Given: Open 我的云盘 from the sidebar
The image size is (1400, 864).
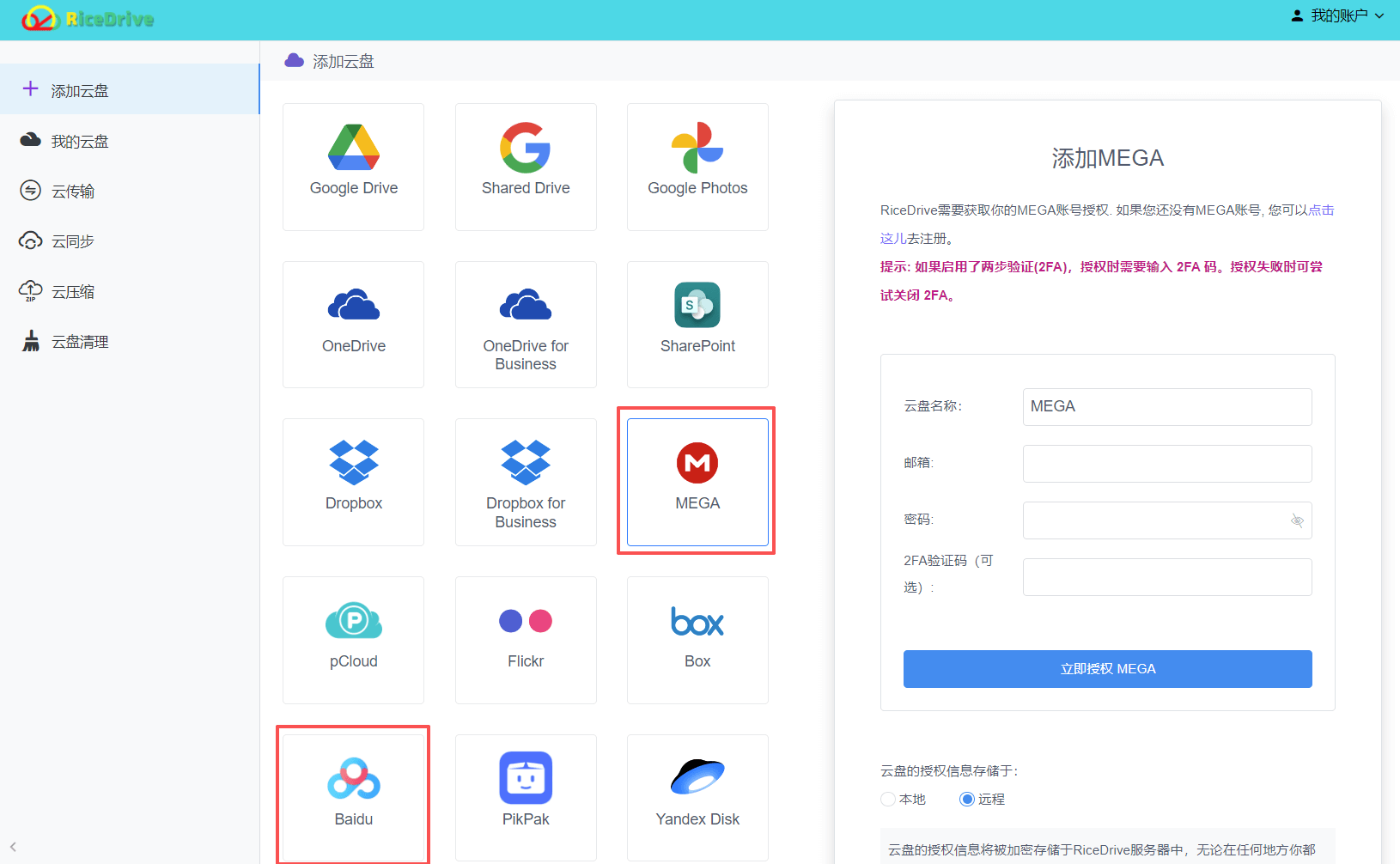Looking at the screenshot, I should (77, 141).
